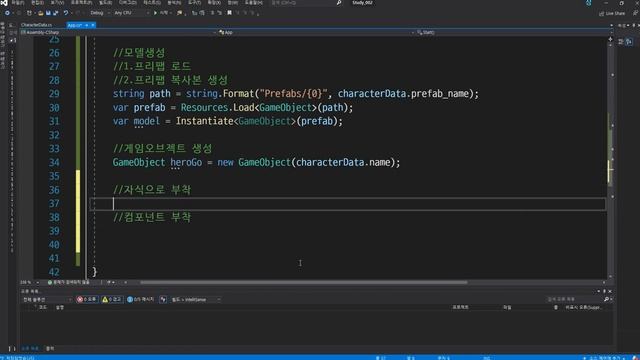Image resolution: width=640 pixels, height=360 pixels.
Task: Close the App.cs tab
Action: (x=93, y=25)
